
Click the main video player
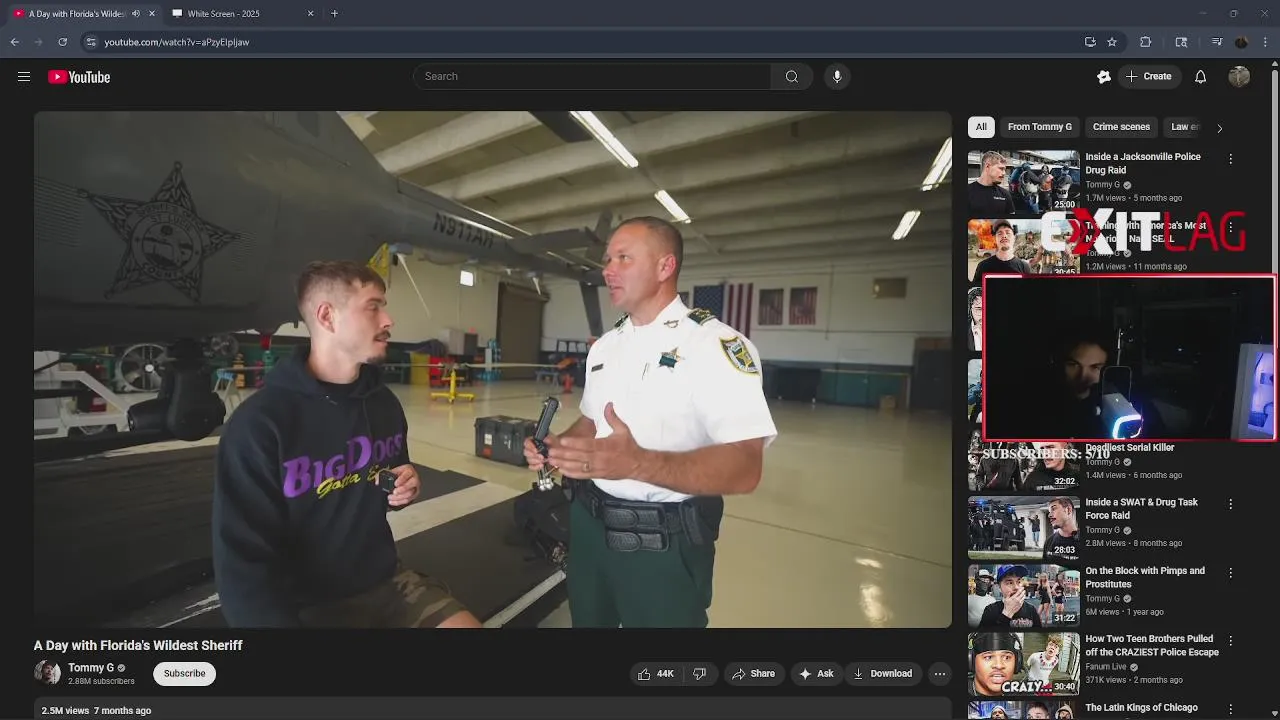click(493, 369)
